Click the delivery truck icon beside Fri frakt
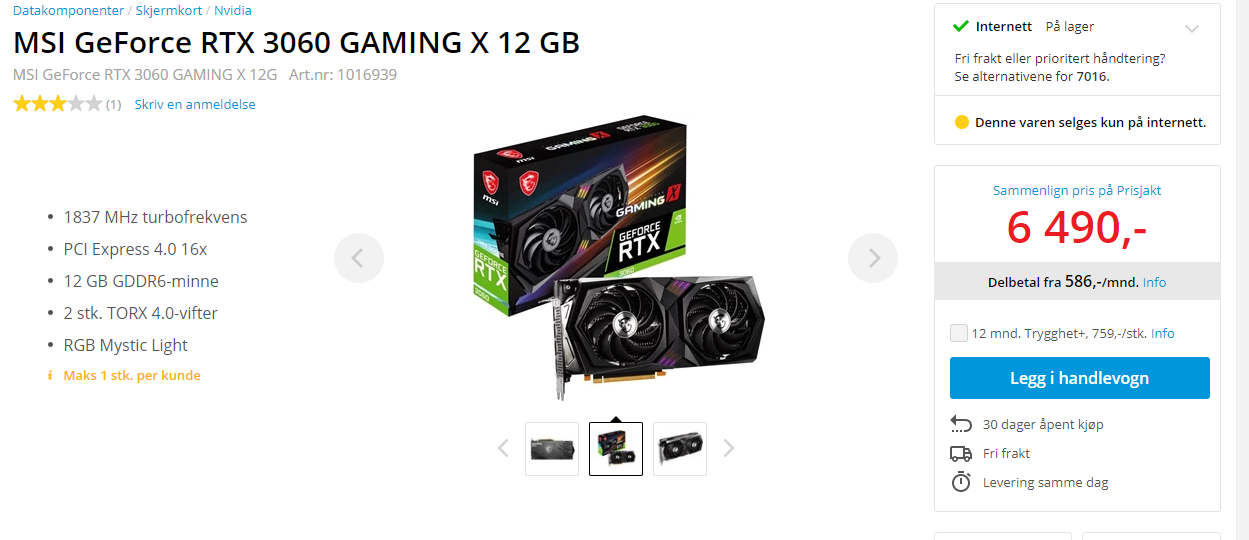1249x540 pixels. point(961,453)
